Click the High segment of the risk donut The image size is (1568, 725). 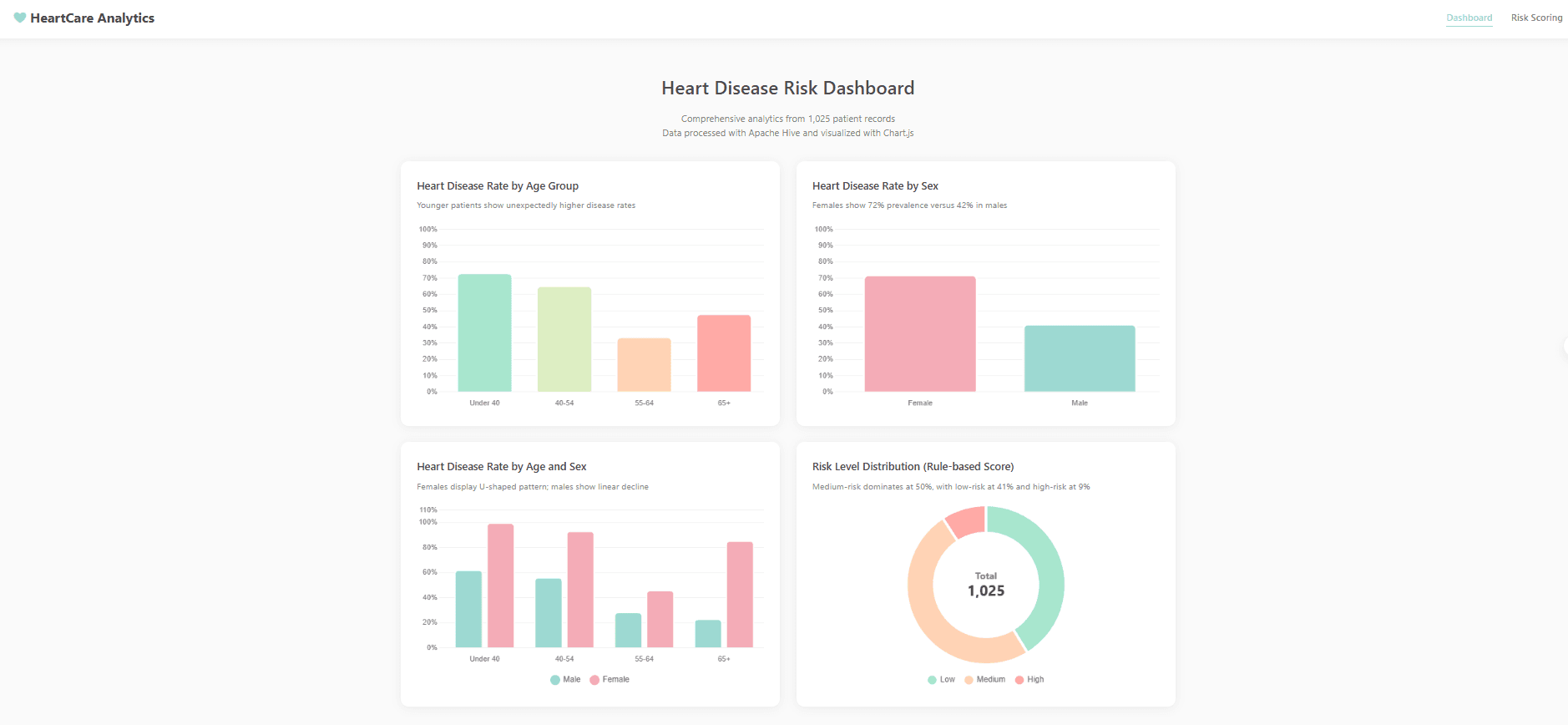[967, 521]
